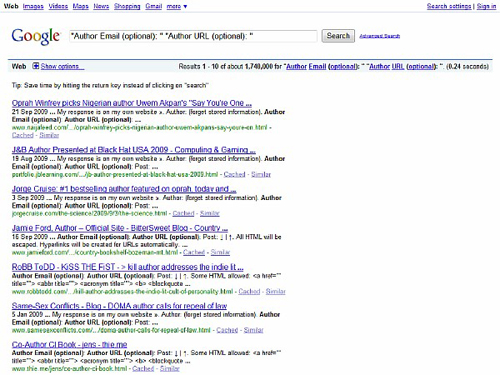Click the Show options link
Viewport: 500px width, 375px height.
(x=62, y=66)
